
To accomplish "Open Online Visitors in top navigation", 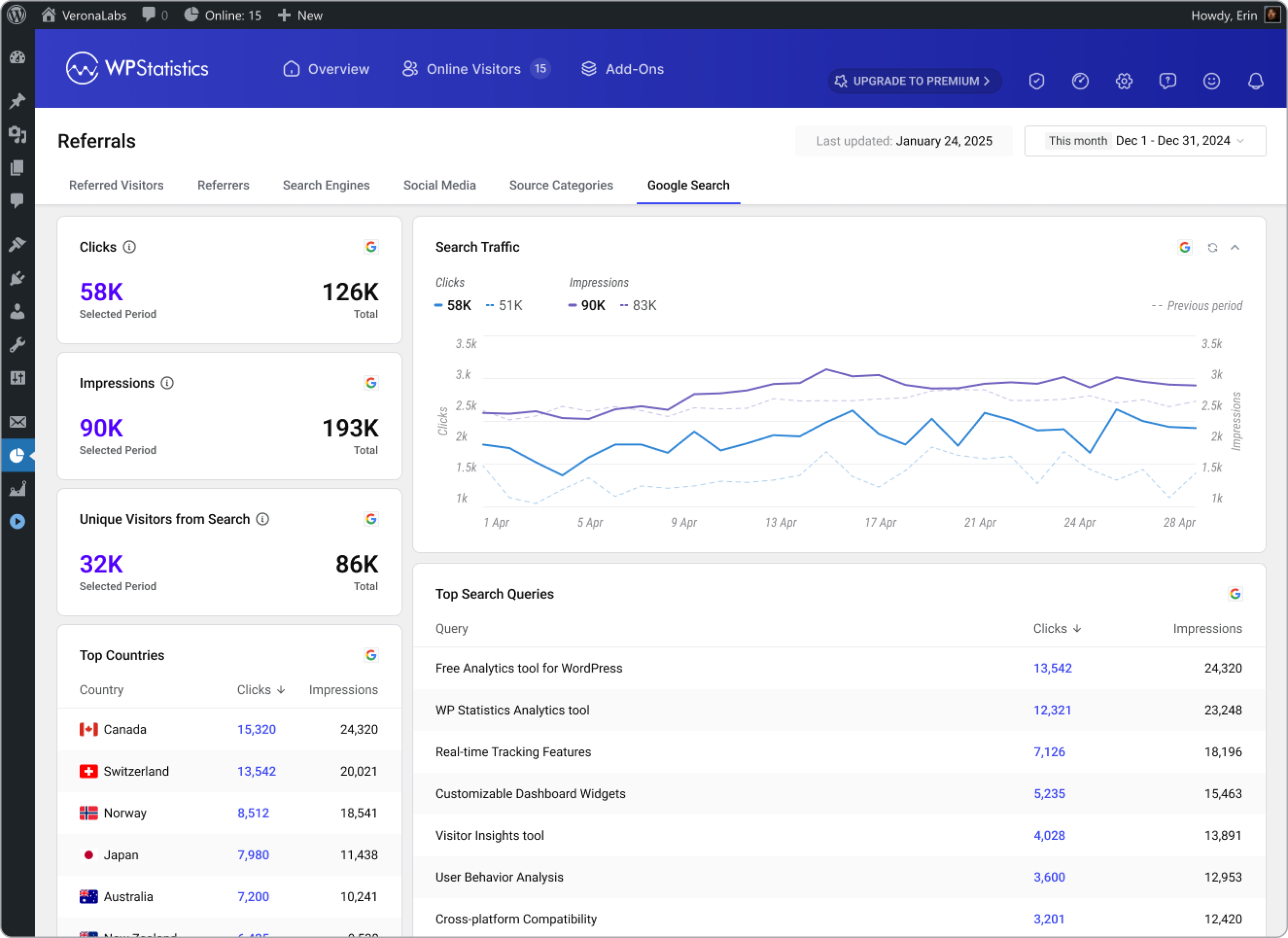I will pos(473,68).
